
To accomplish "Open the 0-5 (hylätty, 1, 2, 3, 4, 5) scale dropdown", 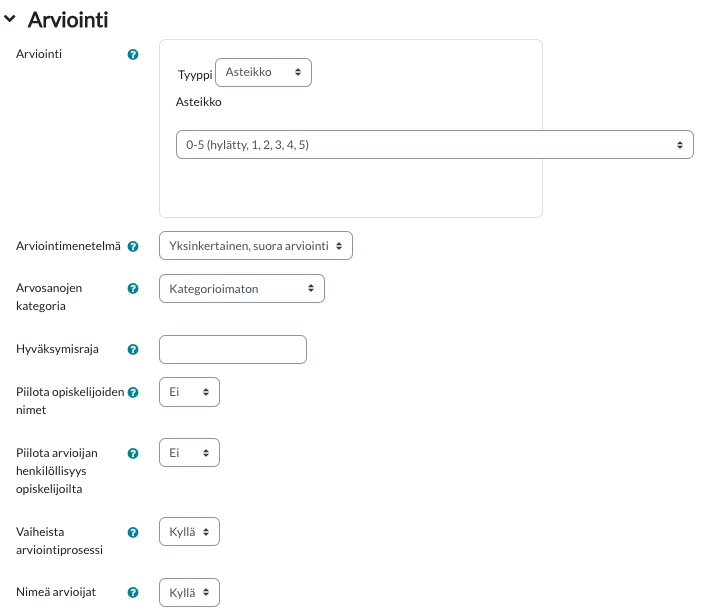I will point(434,145).
